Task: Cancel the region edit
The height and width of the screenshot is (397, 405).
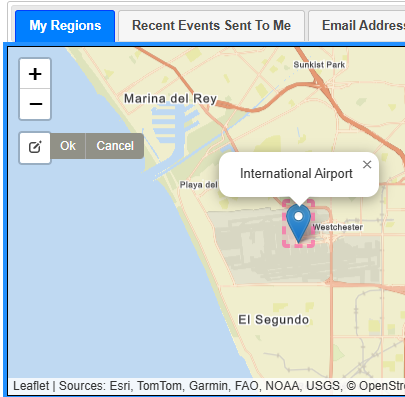Action: [115, 146]
